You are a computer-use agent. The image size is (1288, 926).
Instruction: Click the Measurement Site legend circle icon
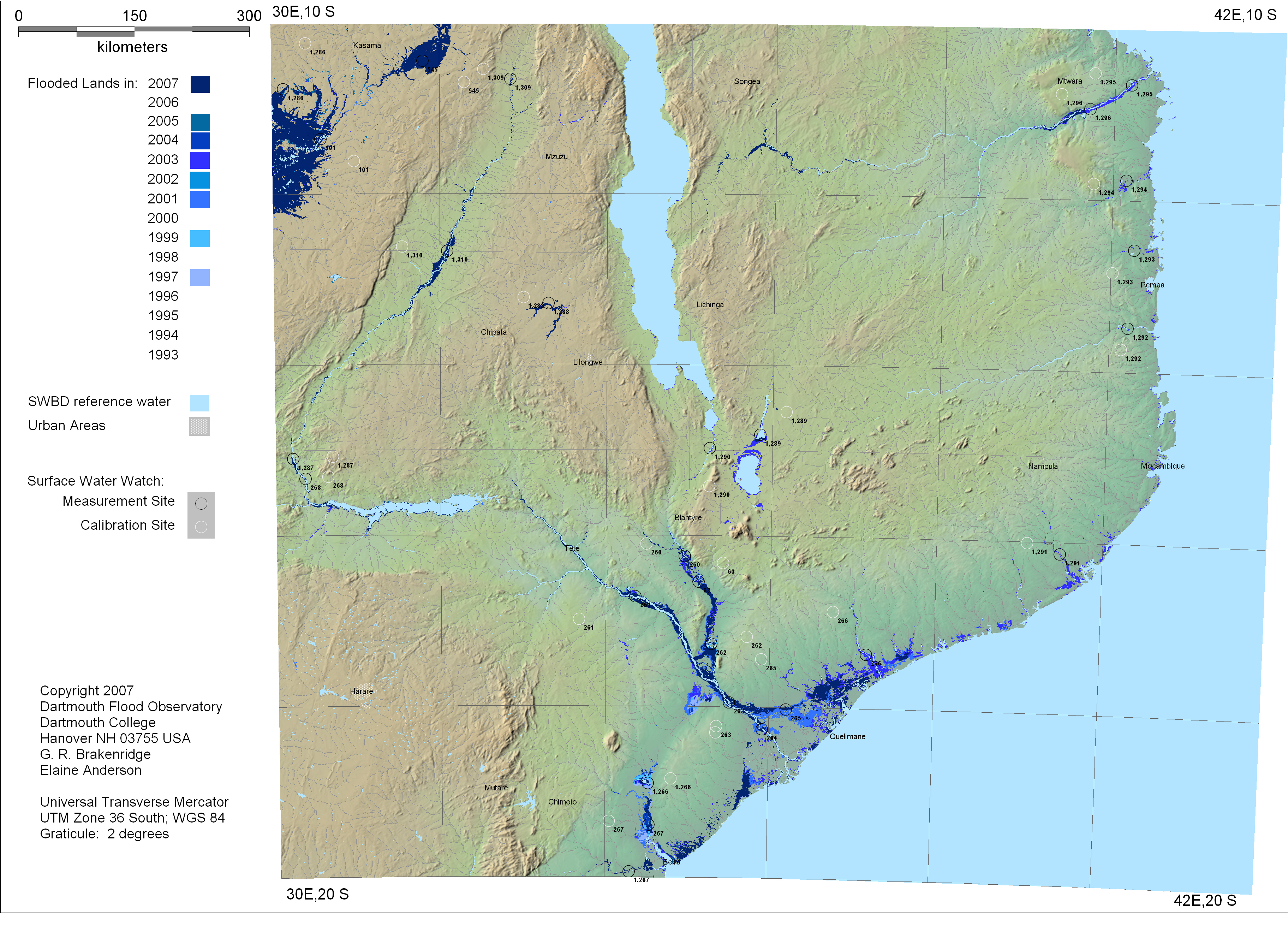tap(201, 503)
